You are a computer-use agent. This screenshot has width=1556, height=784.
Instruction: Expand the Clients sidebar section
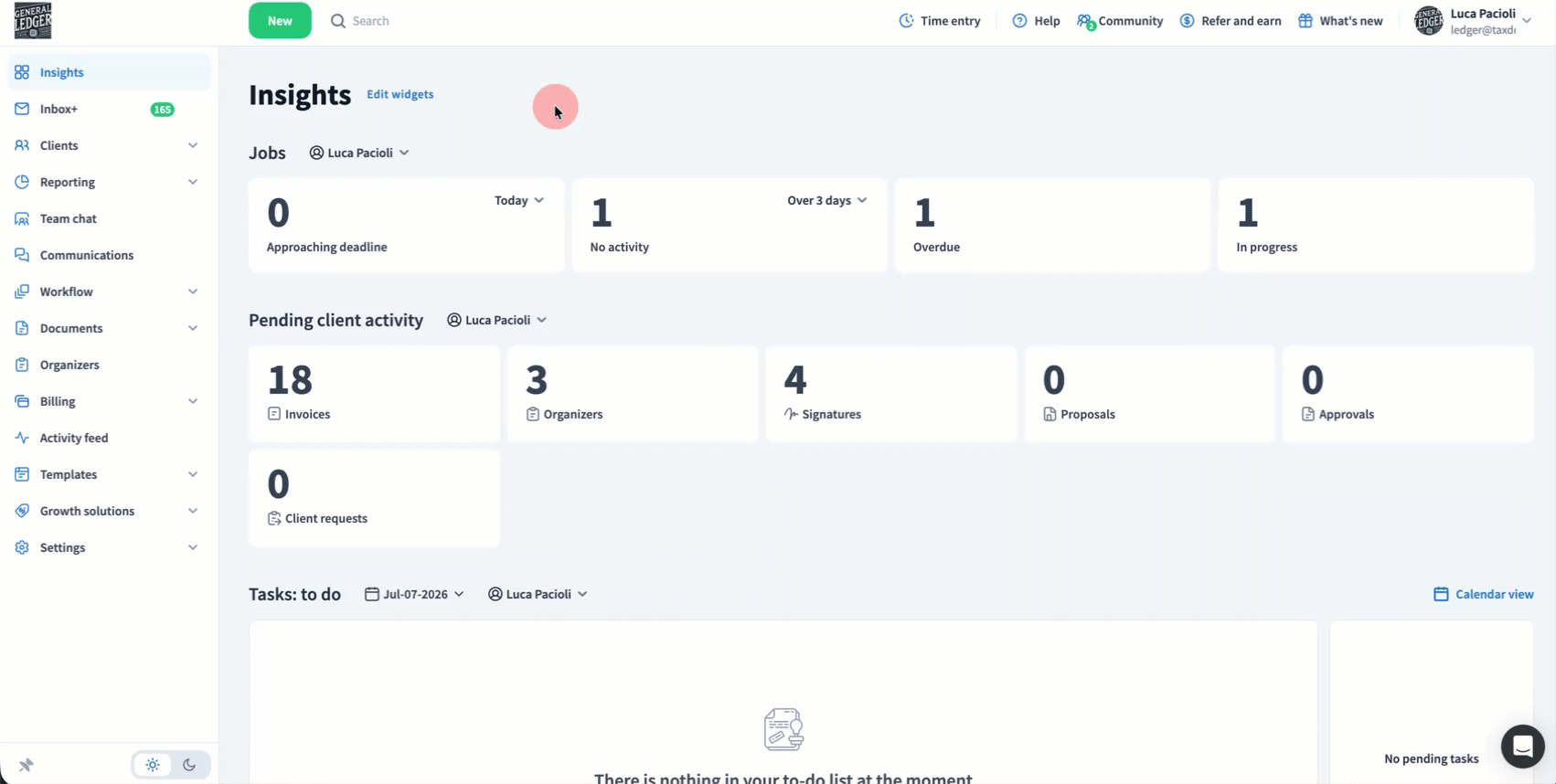click(x=193, y=145)
